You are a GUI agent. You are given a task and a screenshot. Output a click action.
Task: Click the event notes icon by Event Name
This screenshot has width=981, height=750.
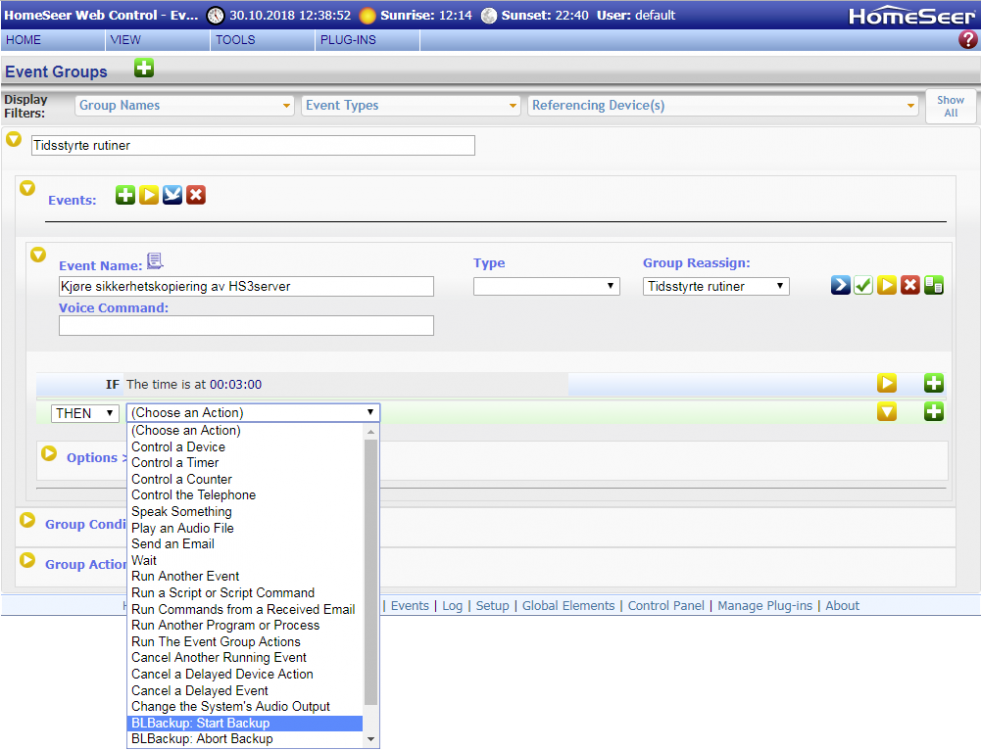tap(155, 262)
